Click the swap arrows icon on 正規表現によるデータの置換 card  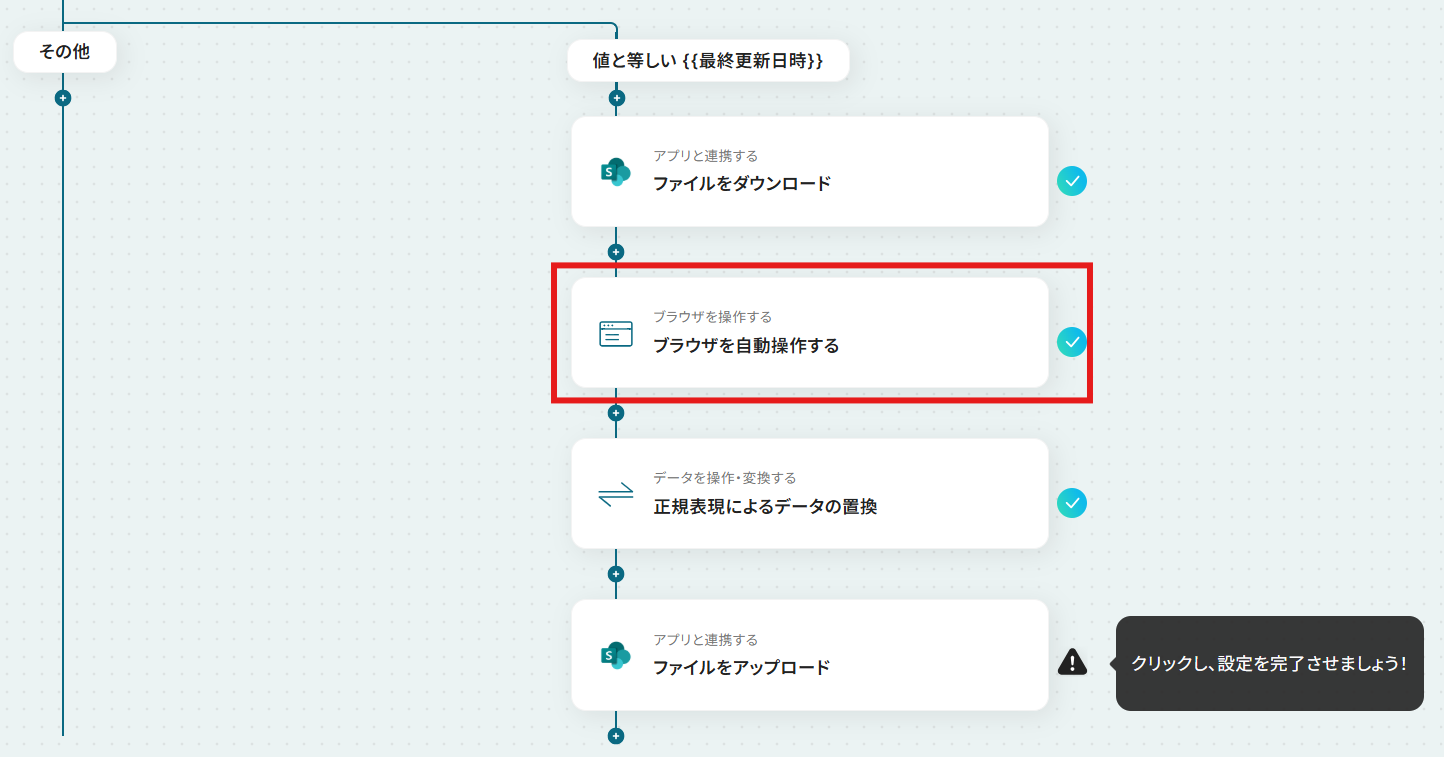point(616,495)
